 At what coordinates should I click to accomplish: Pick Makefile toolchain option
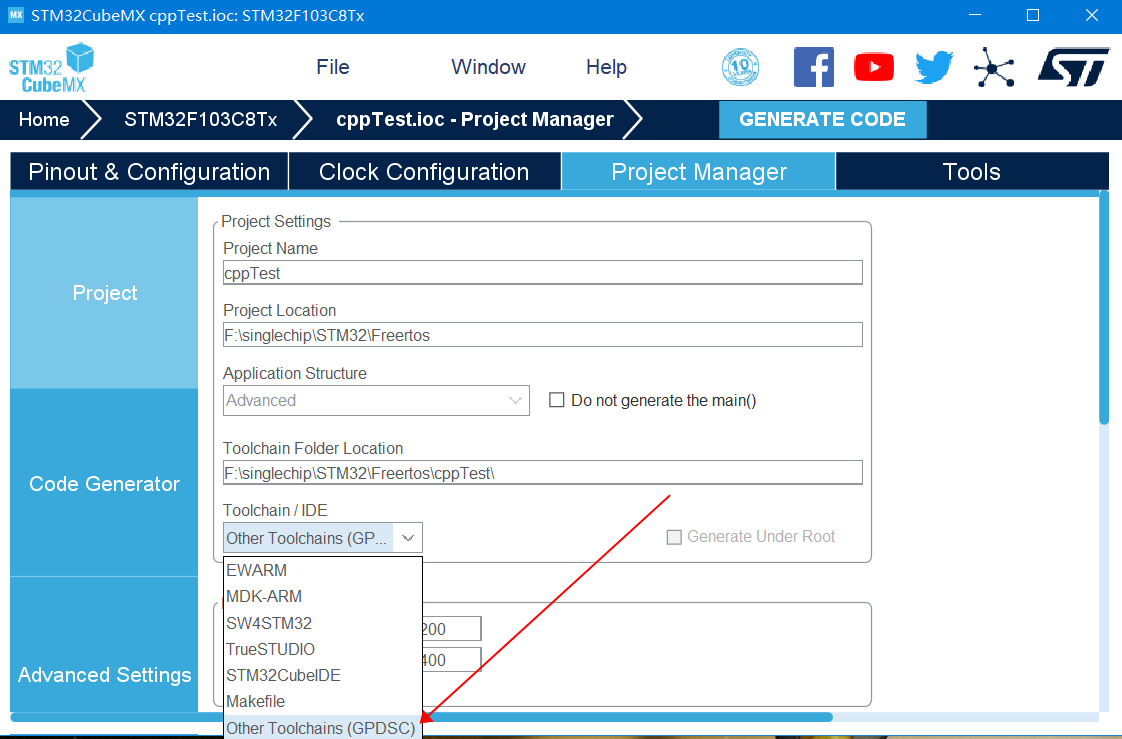point(323,701)
